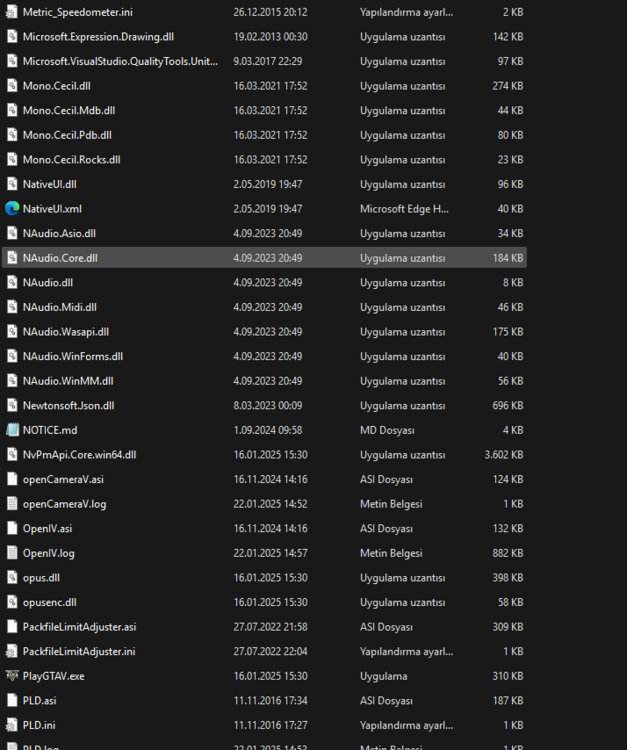
Task: Select the file name Microsoft.VisualStudio.QualityTools.Unit...
Action: pos(120,61)
